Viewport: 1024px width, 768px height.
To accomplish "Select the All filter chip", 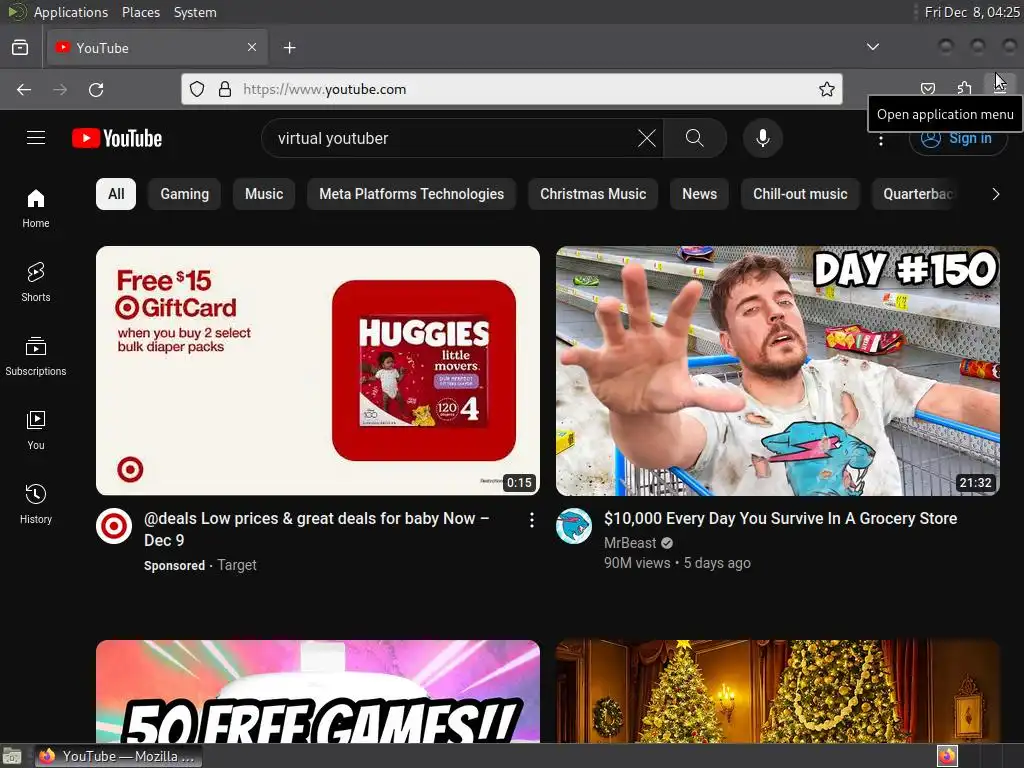I will pos(116,194).
